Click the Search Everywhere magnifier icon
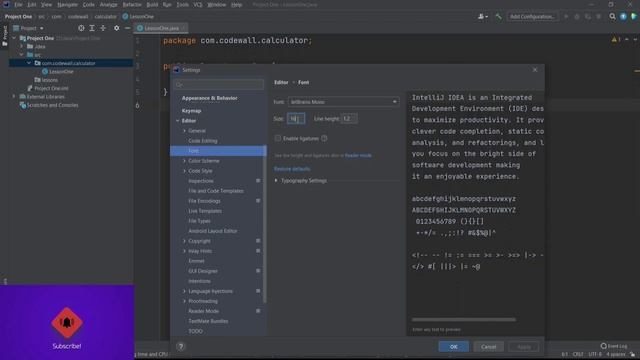This screenshot has width=640, height=360. pos(612,17)
